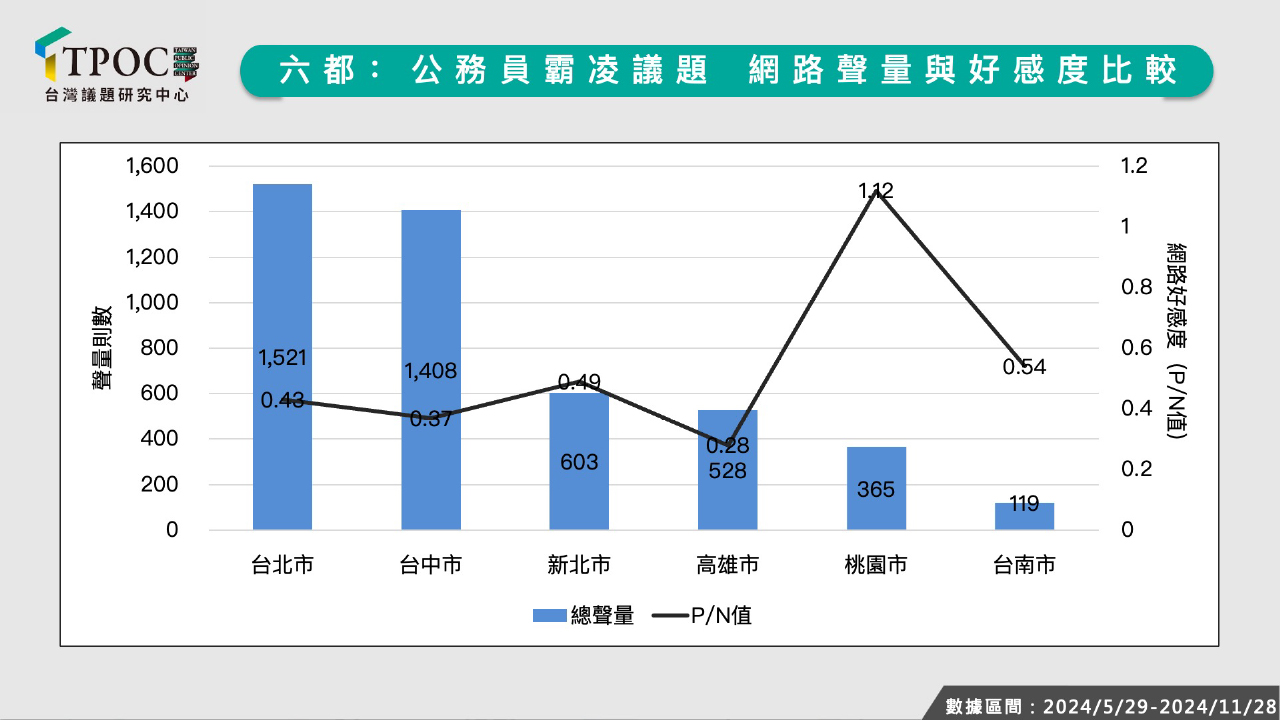Click the 1,600 tick on left axis
The width and height of the screenshot is (1280, 720).
pyautogui.click(x=152, y=166)
